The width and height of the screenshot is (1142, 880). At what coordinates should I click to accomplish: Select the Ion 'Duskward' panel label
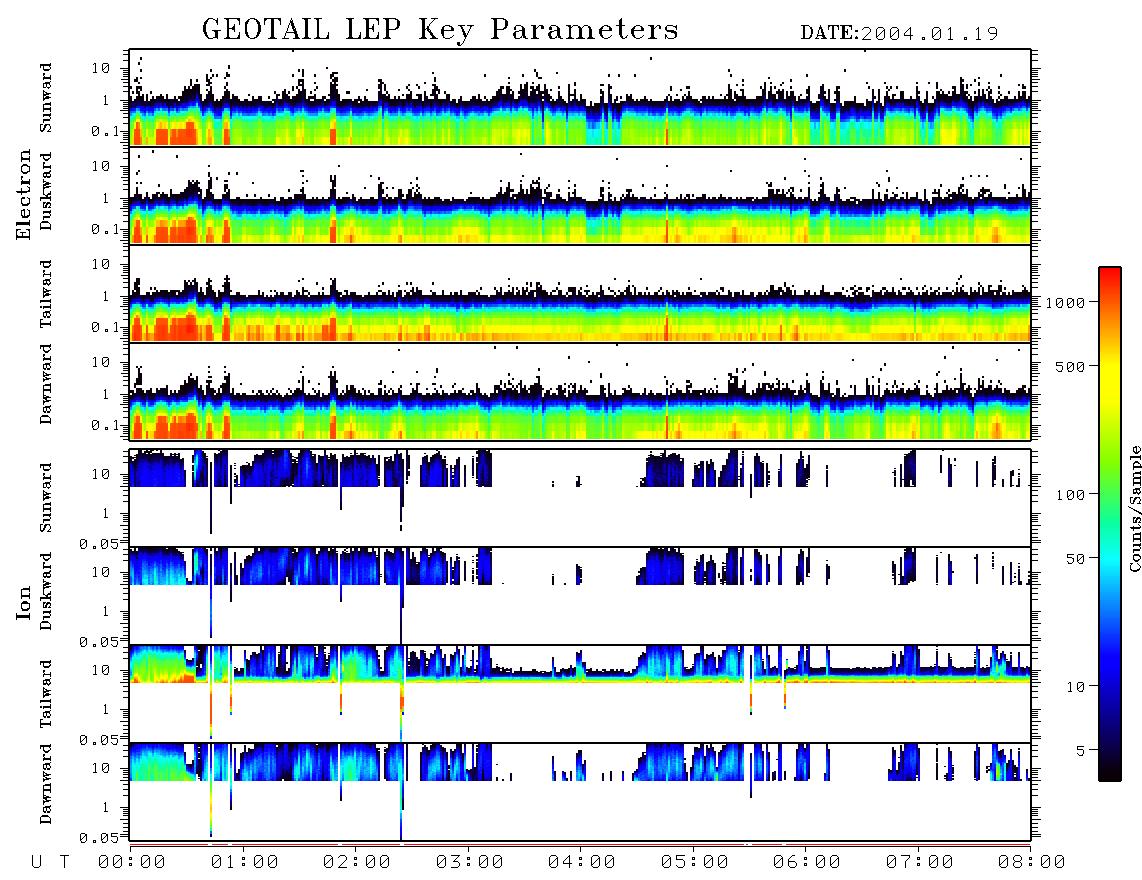(46, 591)
